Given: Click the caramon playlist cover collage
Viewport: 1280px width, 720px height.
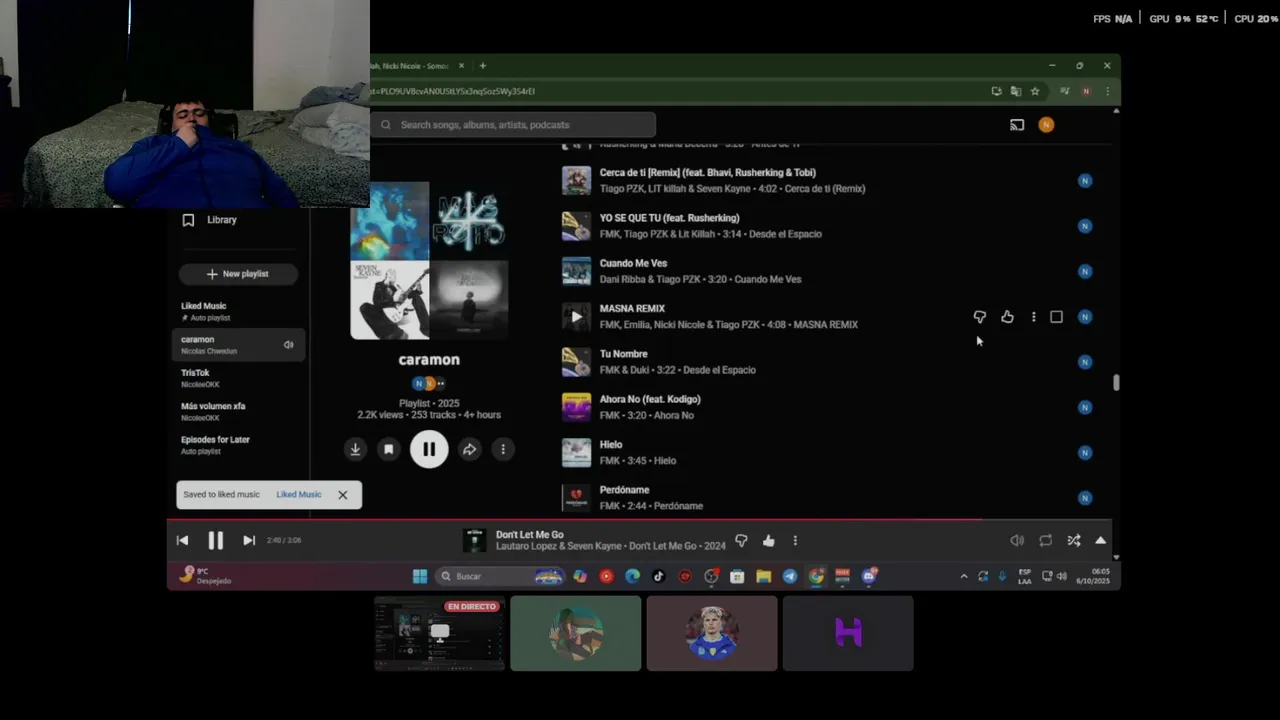Looking at the screenshot, I should [x=429, y=261].
